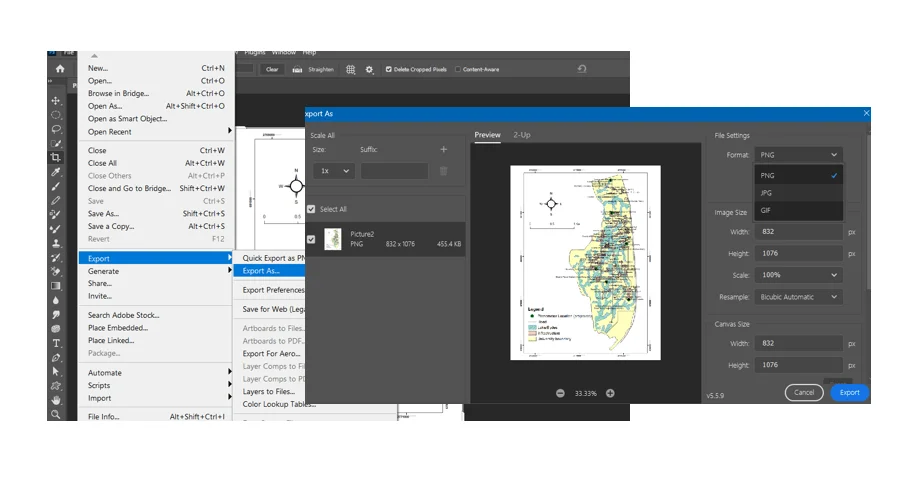Viewport: 897px width, 480px height.
Task: Click the Straighten level icon
Action: 297,69
